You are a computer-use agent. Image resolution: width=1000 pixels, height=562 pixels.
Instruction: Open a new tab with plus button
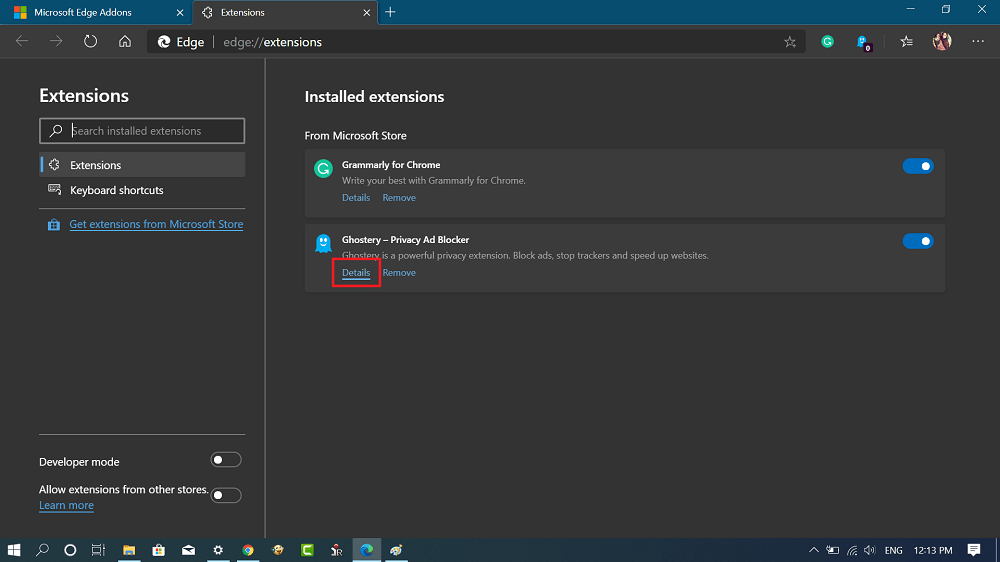pos(390,12)
